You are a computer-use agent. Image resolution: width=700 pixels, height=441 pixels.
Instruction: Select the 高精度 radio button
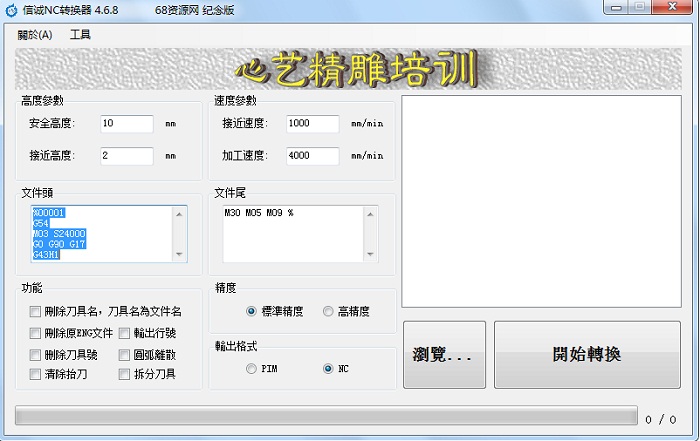pyautogui.click(x=328, y=311)
